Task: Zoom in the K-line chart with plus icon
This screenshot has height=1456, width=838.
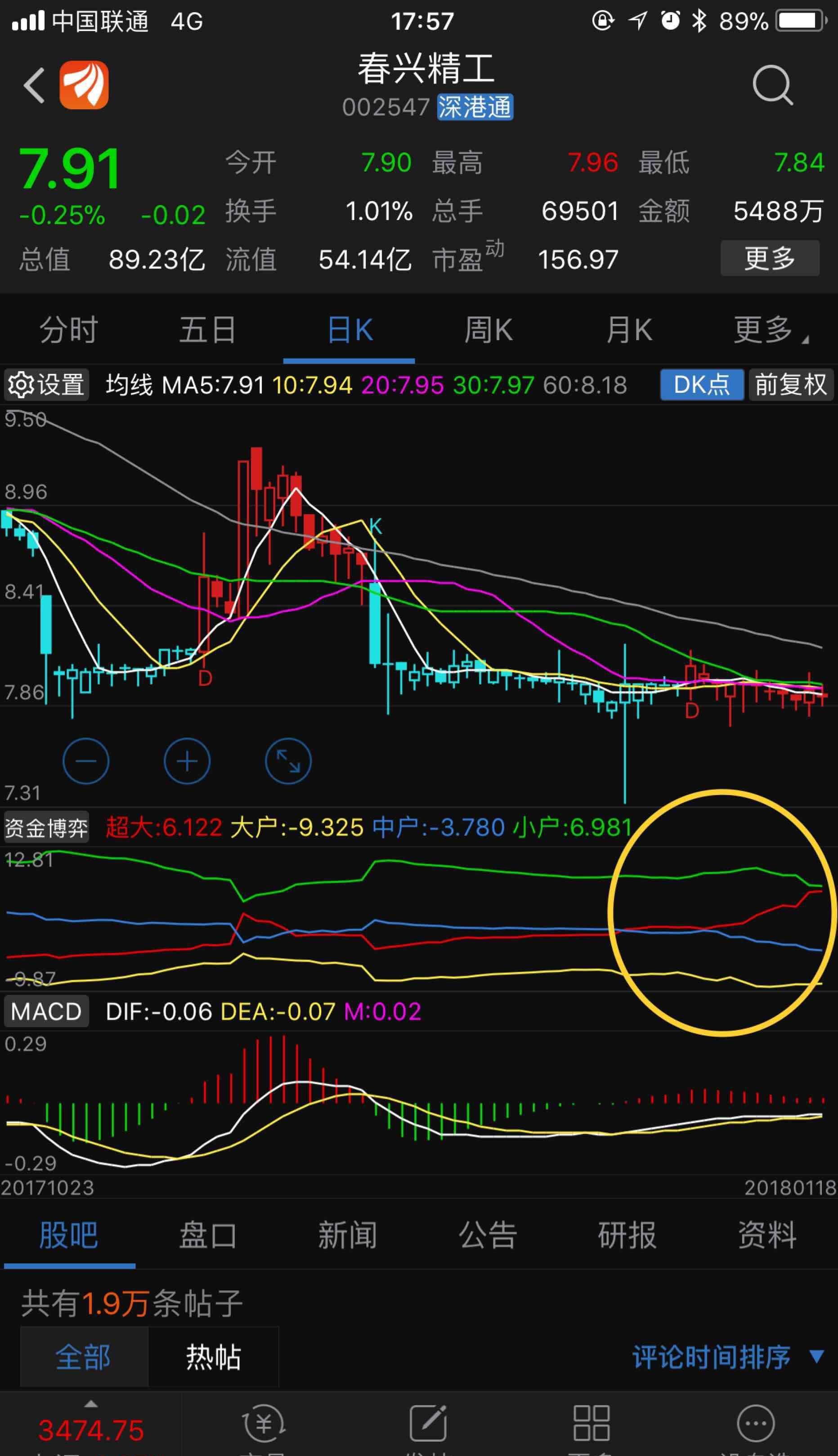Action: coord(187,761)
